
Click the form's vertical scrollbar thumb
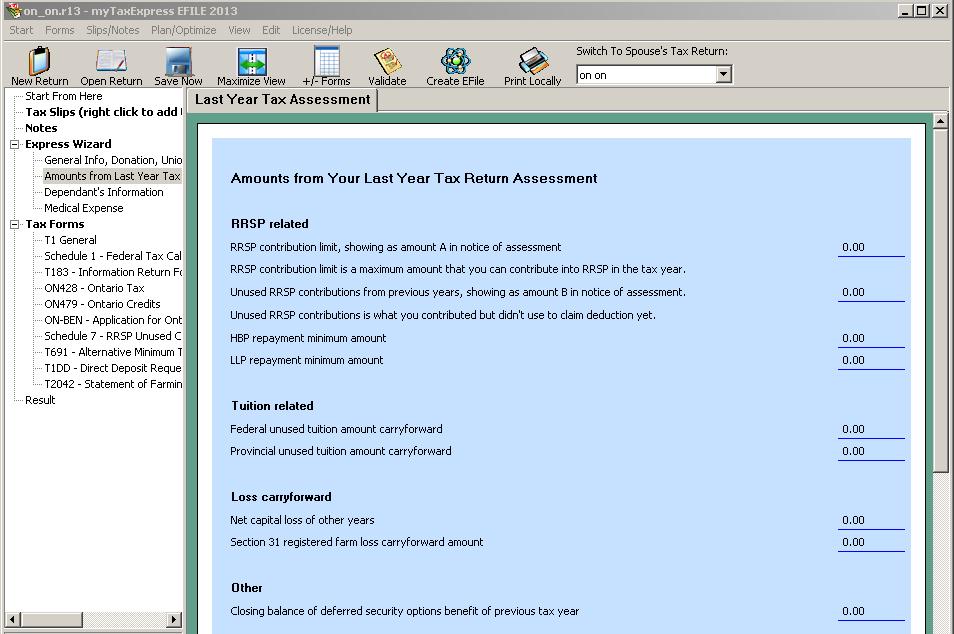[941, 300]
